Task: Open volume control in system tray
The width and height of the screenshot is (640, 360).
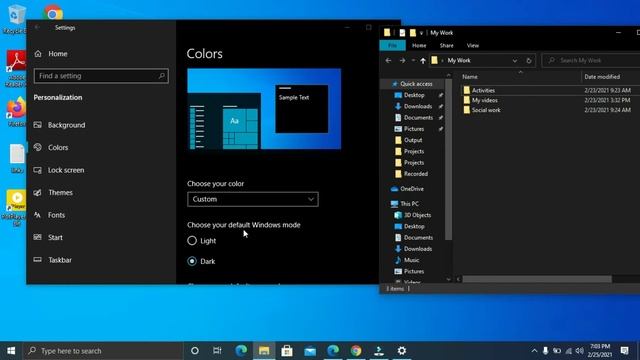Action: pyautogui.click(x=580, y=351)
